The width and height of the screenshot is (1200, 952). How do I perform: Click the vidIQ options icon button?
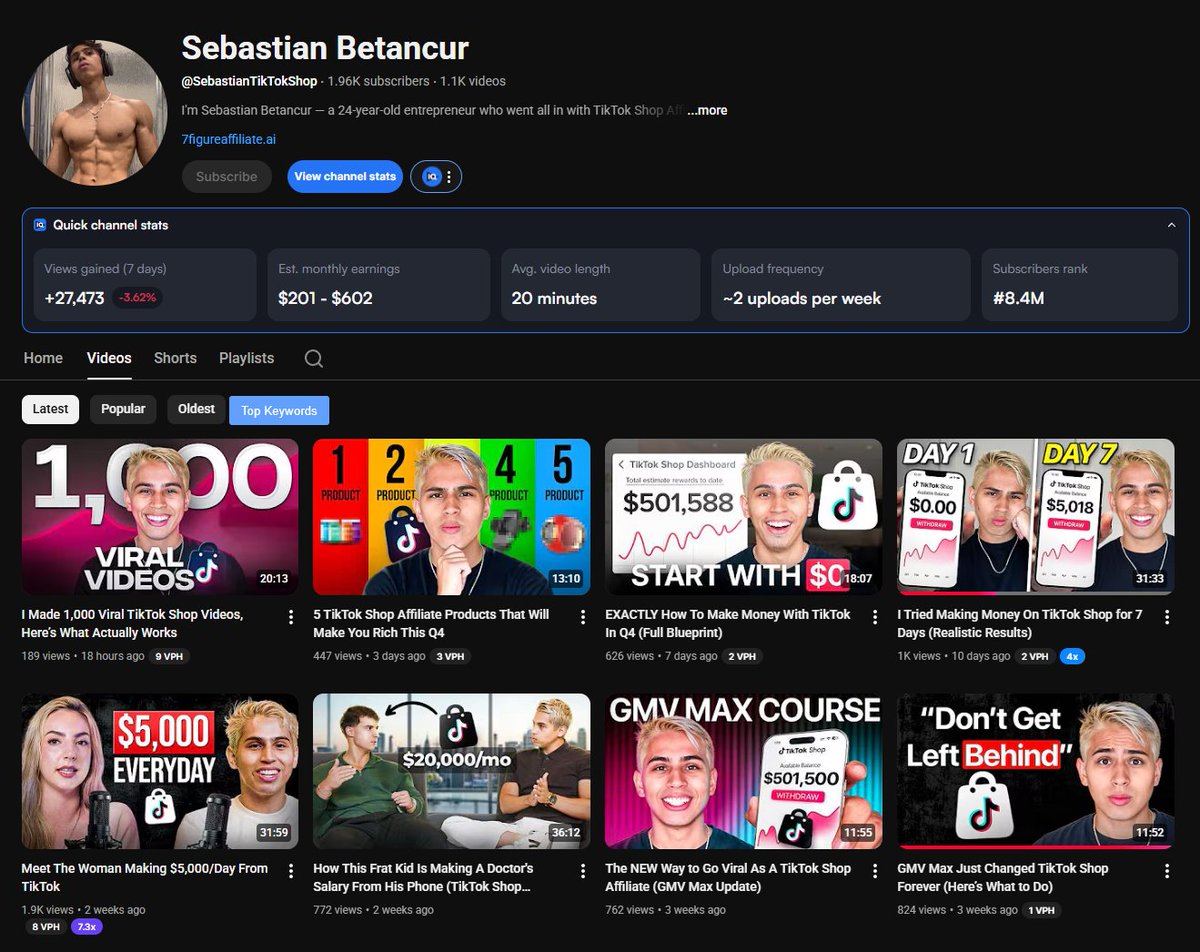point(432,177)
